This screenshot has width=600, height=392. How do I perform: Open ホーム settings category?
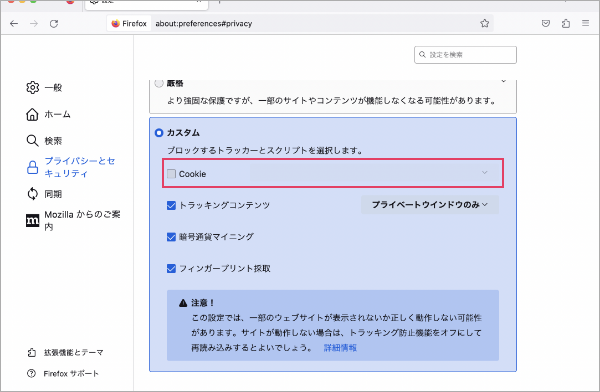tap(57, 114)
